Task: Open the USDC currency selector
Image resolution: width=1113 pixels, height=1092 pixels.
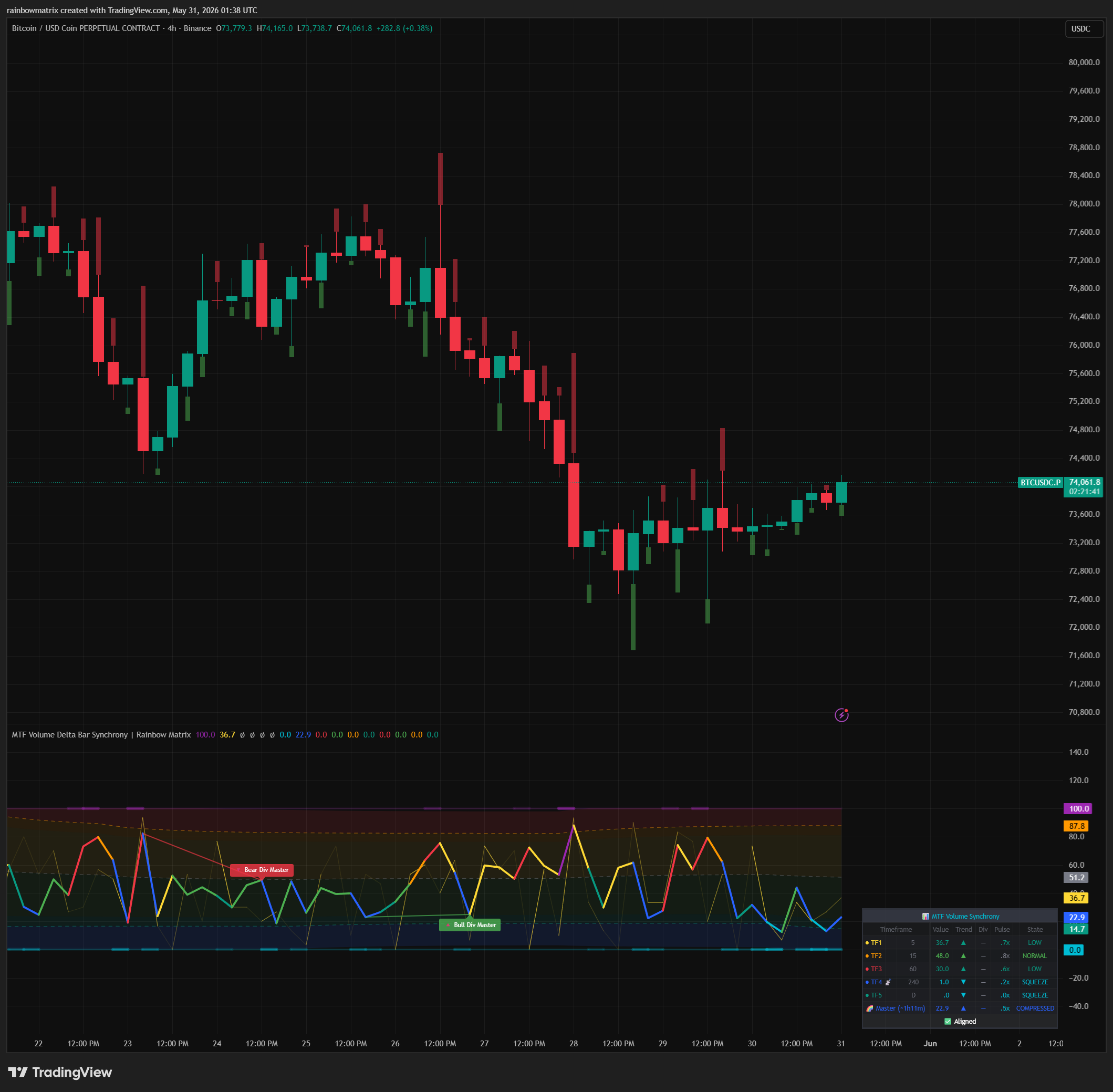Action: tap(1084, 29)
